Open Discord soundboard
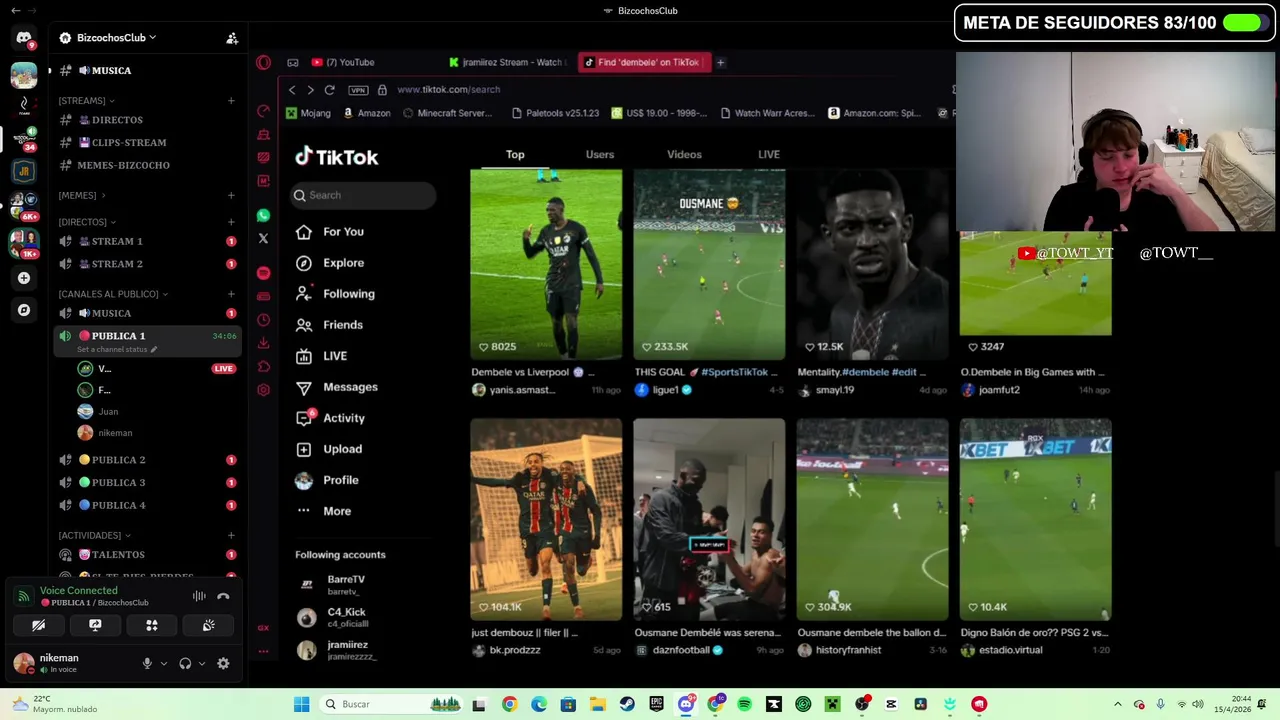 (208, 625)
